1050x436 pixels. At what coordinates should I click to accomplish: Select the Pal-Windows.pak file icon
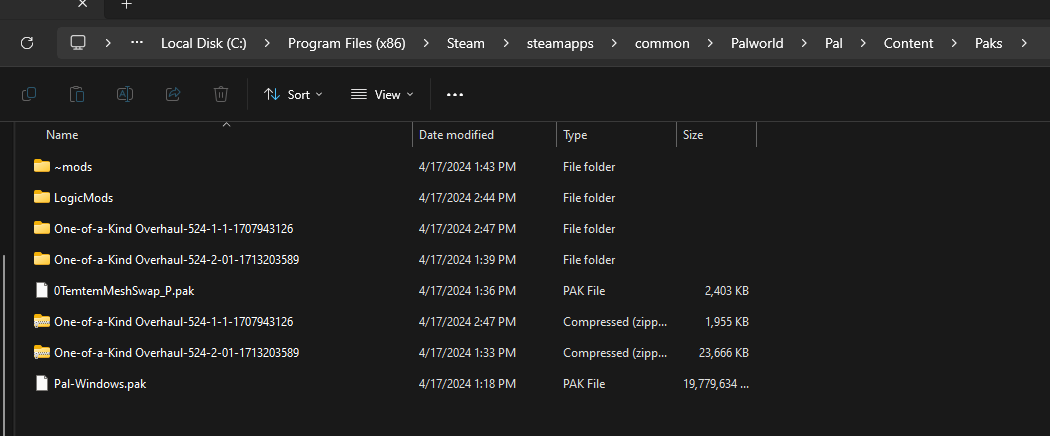pos(42,384)
